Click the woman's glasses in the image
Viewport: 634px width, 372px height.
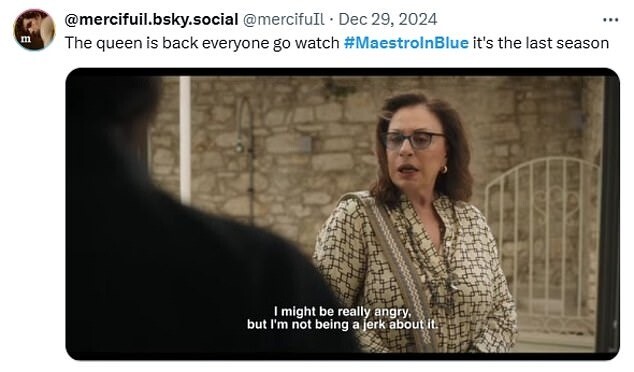413,140
